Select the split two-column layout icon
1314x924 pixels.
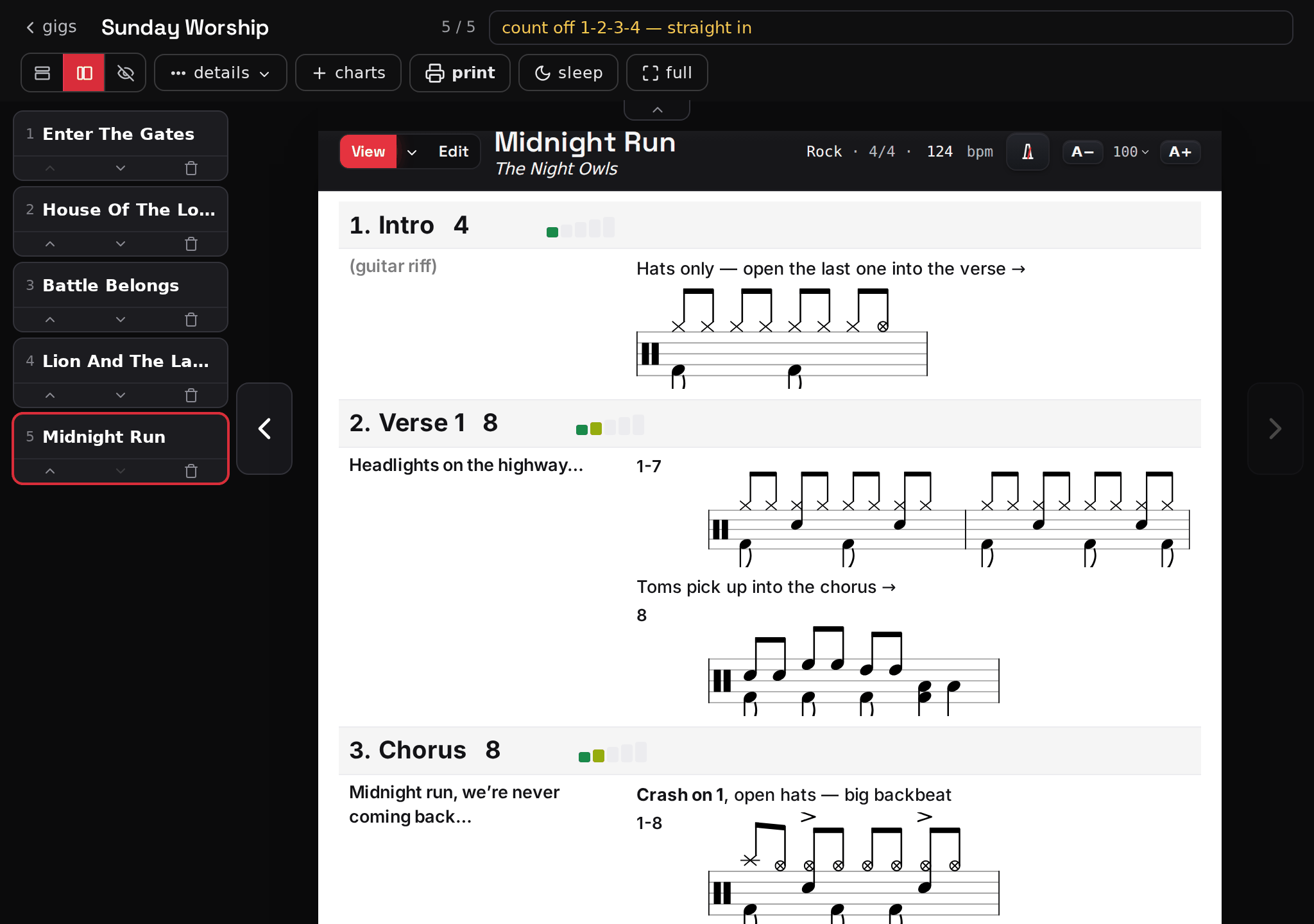point(84,73)
